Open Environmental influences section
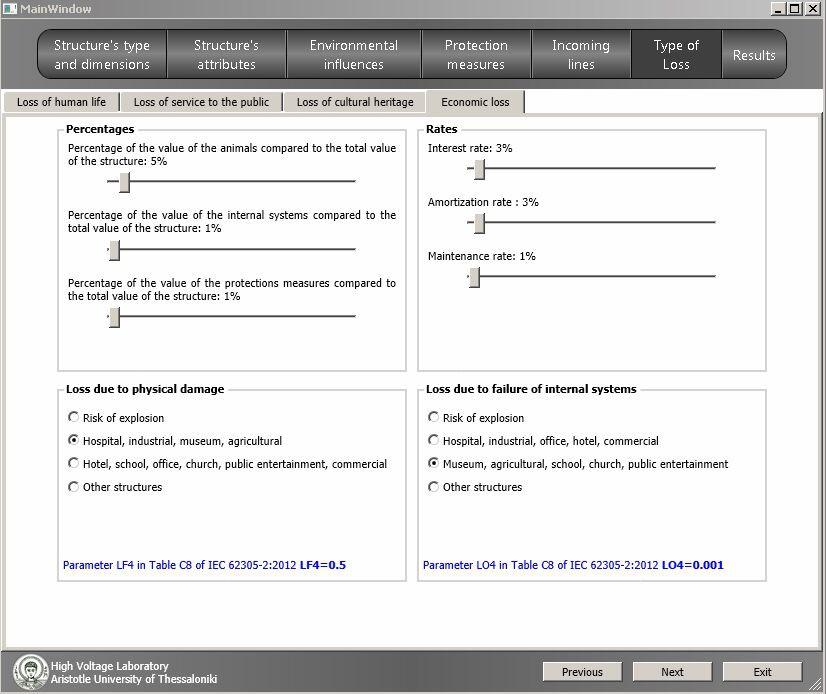The height and width of the screenshot is (694, 826). pos(353,54)
